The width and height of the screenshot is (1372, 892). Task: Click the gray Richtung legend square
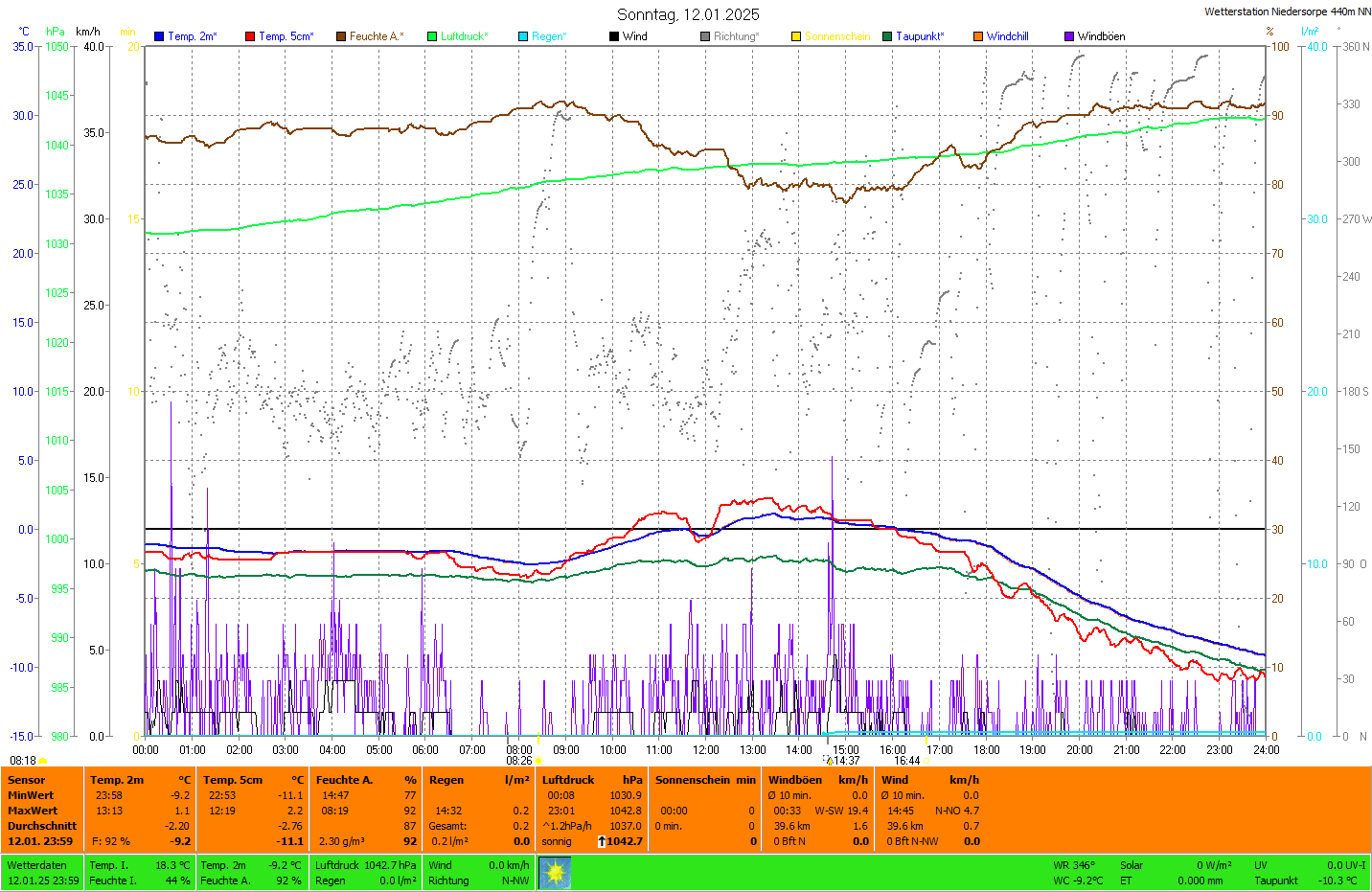705,36
